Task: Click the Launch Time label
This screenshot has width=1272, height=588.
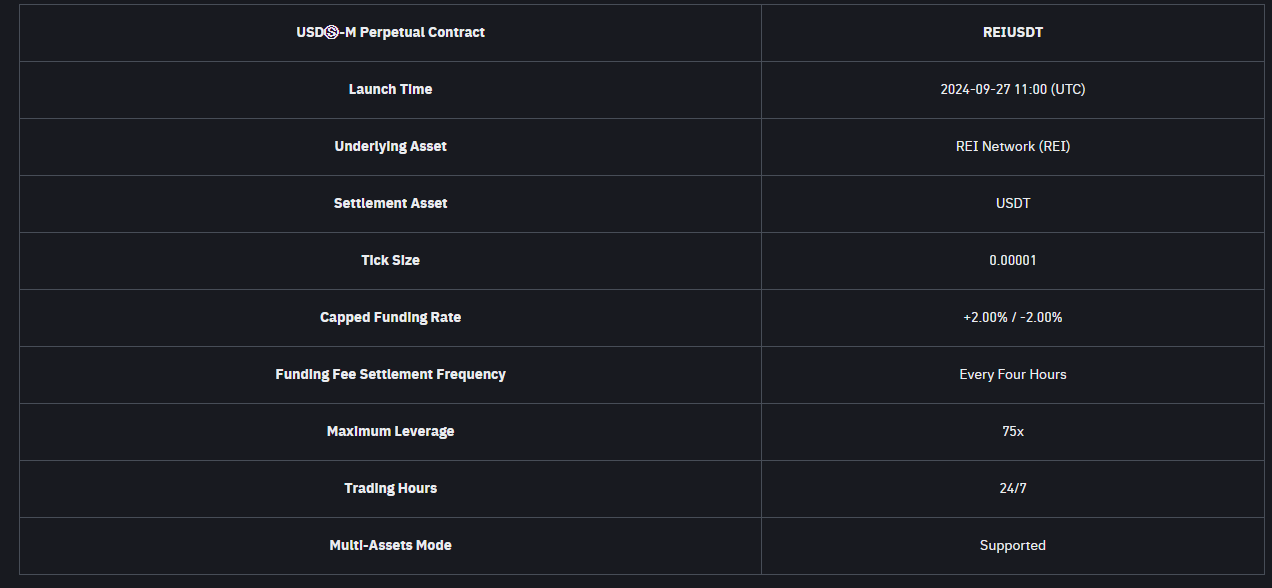Action: point(390,89)
